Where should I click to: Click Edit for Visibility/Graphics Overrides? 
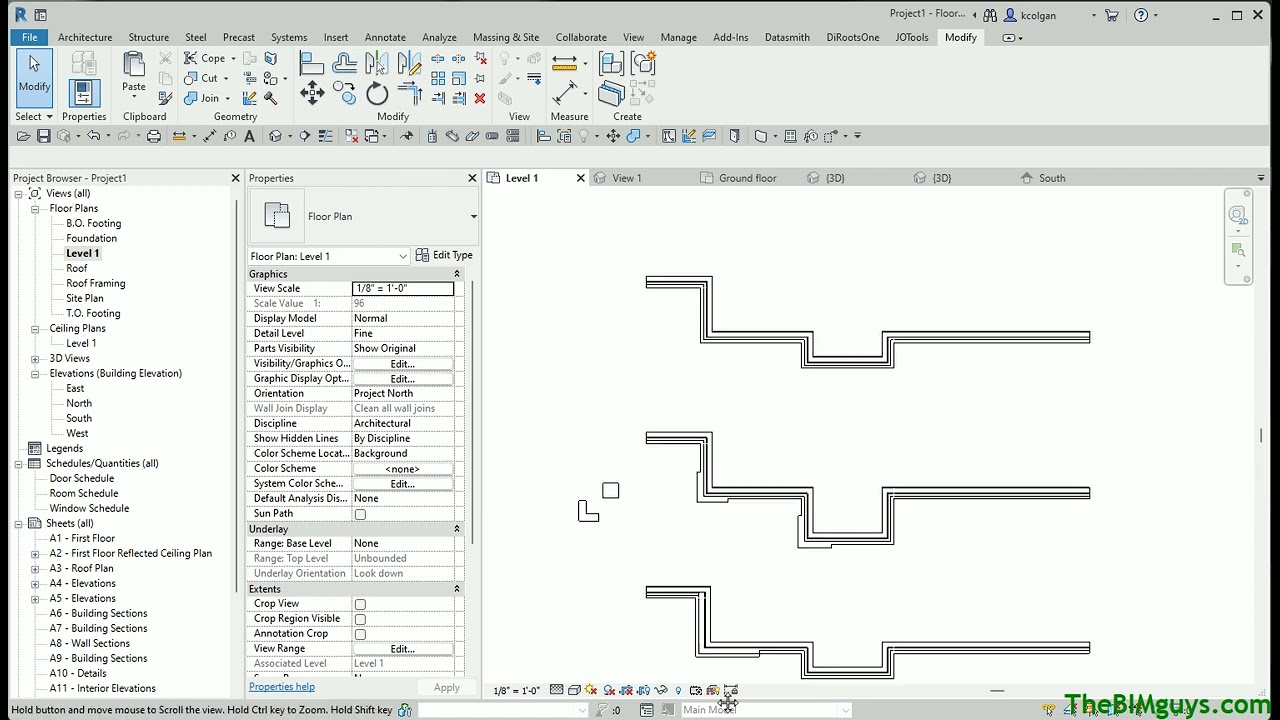coord(403,364)
